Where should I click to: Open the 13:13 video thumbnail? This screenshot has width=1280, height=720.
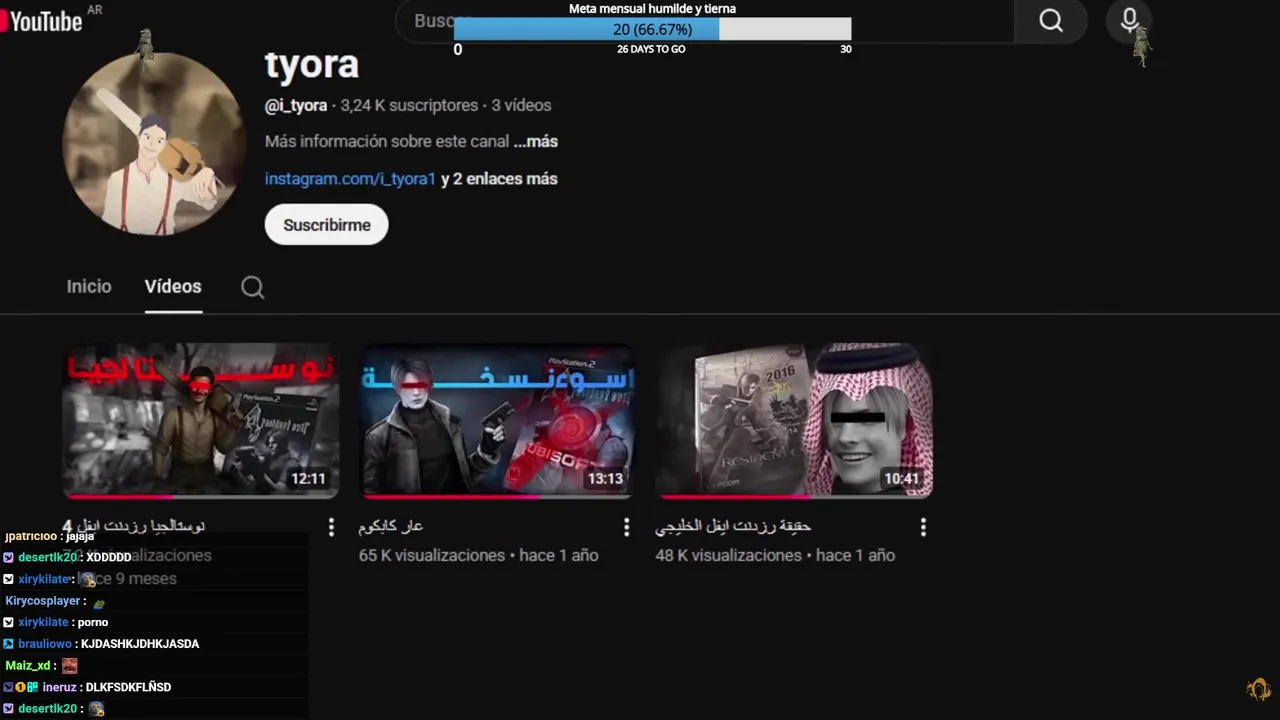pos(497,420)
